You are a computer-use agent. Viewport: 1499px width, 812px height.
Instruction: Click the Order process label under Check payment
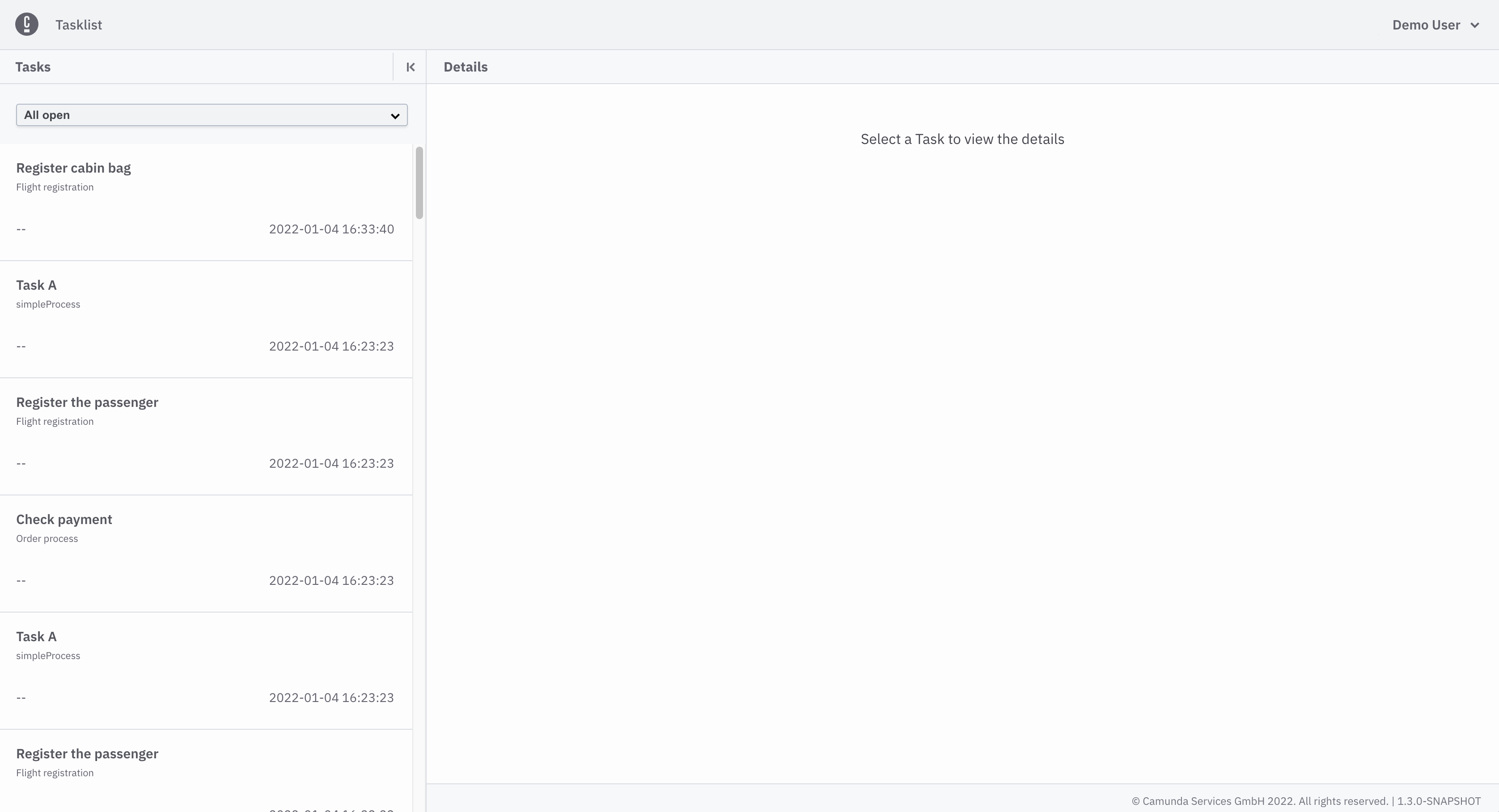pos(47,539)
